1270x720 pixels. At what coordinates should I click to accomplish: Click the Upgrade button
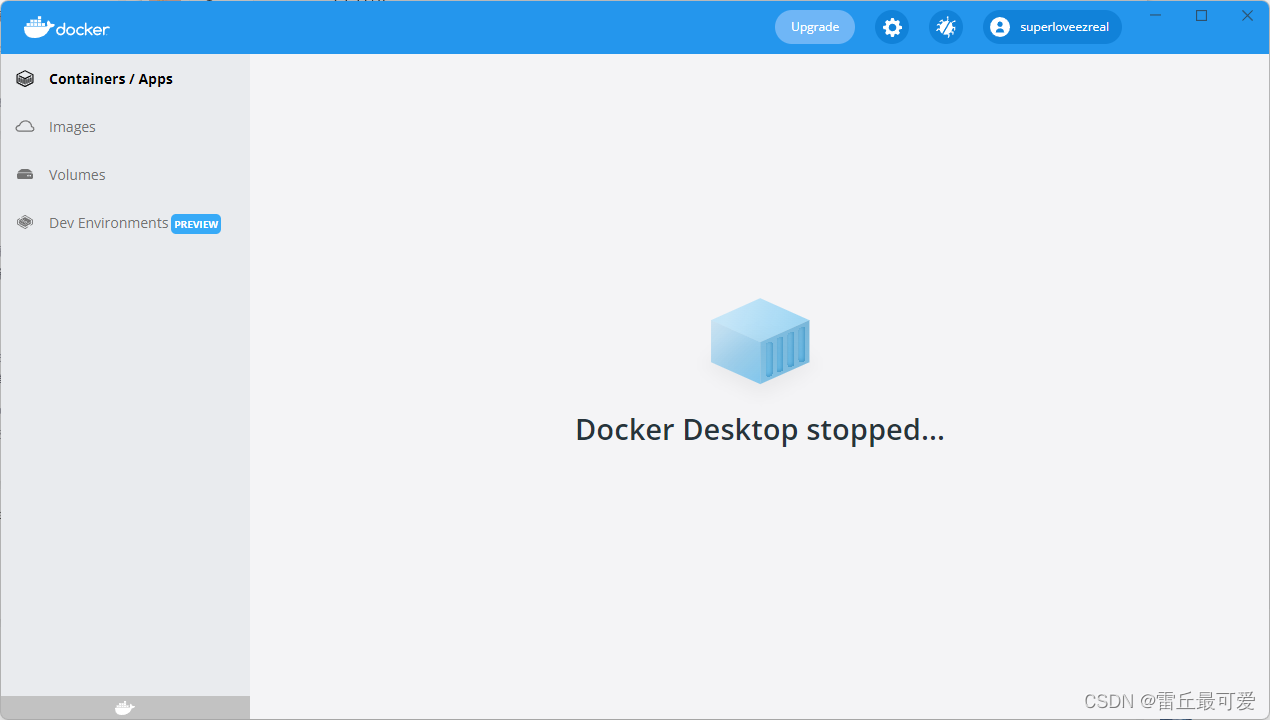coord(814,27)
